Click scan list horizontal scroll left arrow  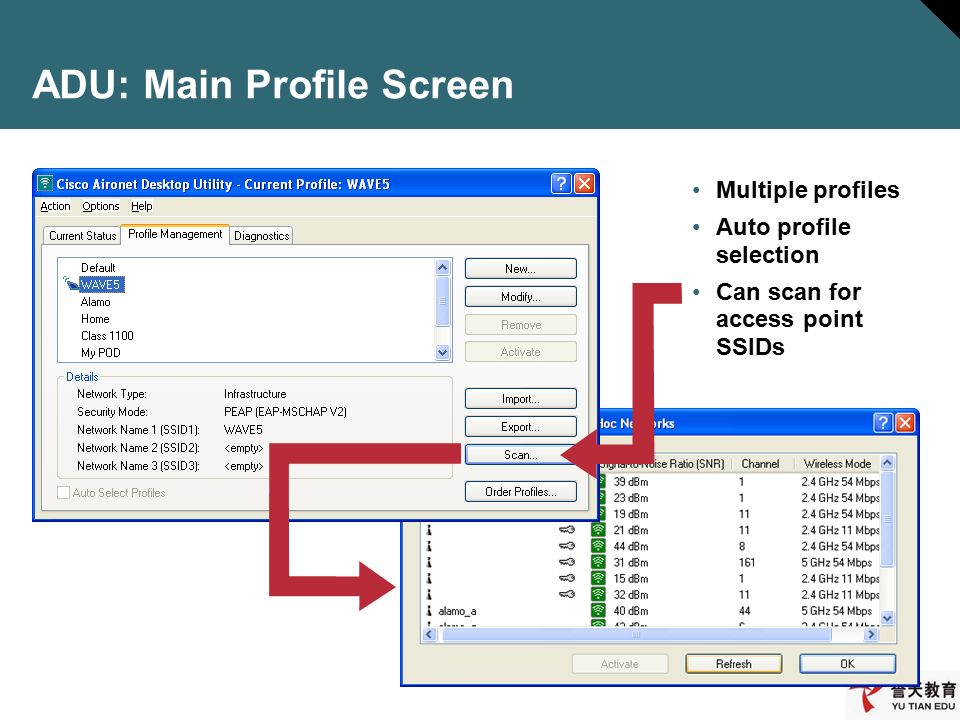[x=429, y=634]
